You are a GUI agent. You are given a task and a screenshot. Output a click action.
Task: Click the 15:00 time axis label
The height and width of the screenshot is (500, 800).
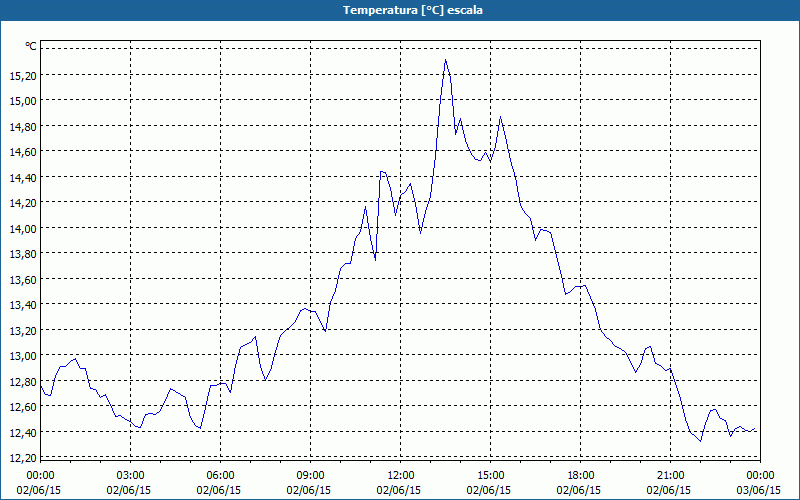point(490,476)
